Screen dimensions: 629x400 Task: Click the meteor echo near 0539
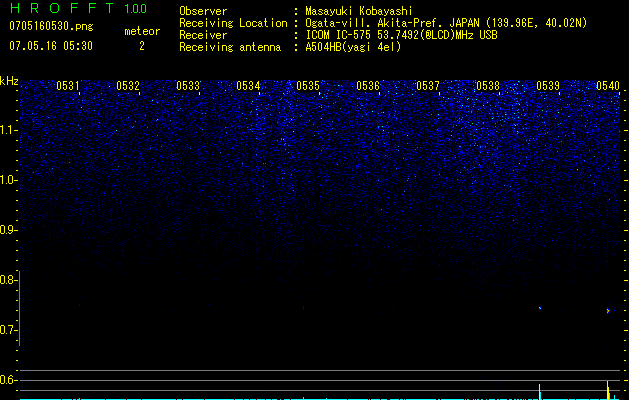540,308
